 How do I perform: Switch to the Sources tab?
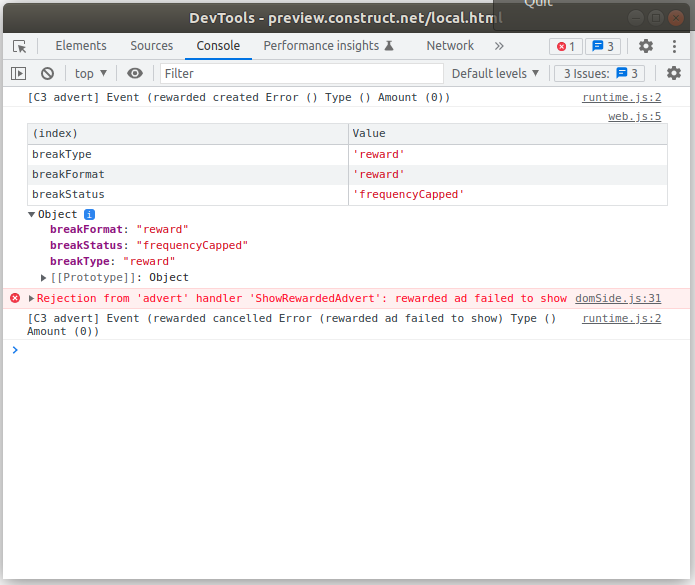152,46
